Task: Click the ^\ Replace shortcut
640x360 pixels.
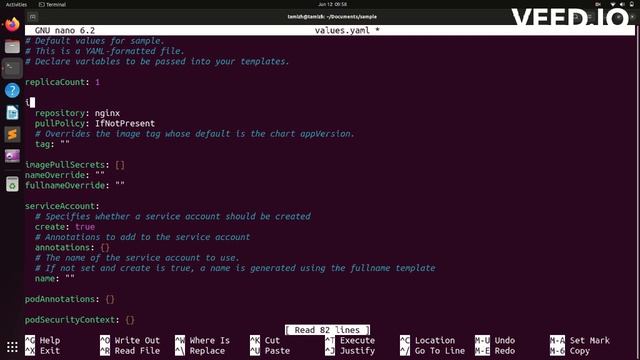Action: tap(200, 351)
